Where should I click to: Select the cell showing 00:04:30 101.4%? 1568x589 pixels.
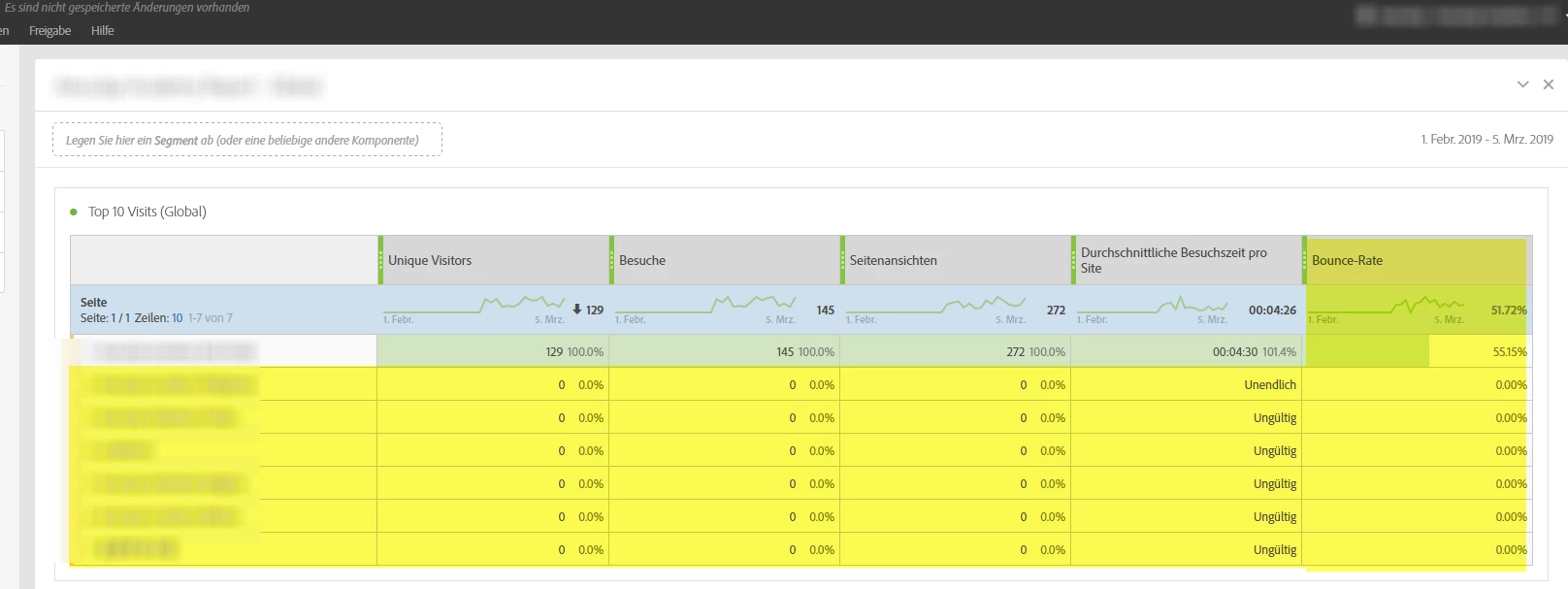(1187, 351)
